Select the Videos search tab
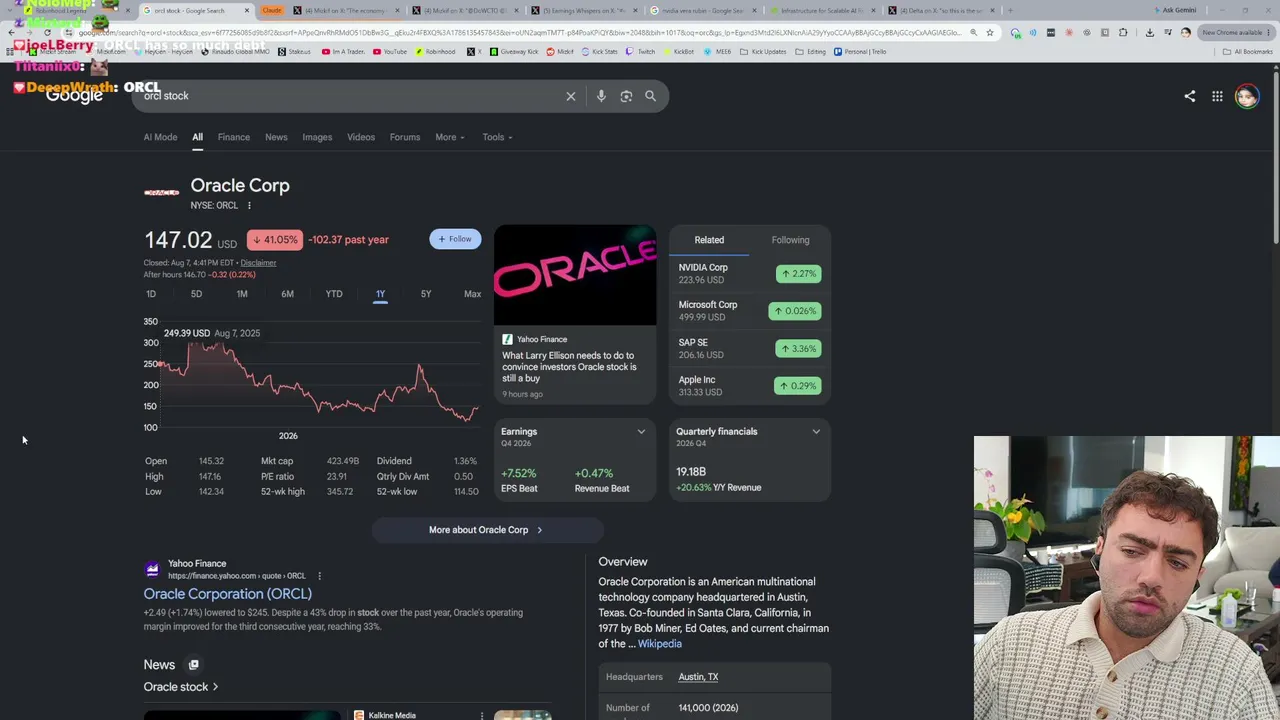Image resolution: width=1280 pixels, height=720 pixels. pos(361,137)
